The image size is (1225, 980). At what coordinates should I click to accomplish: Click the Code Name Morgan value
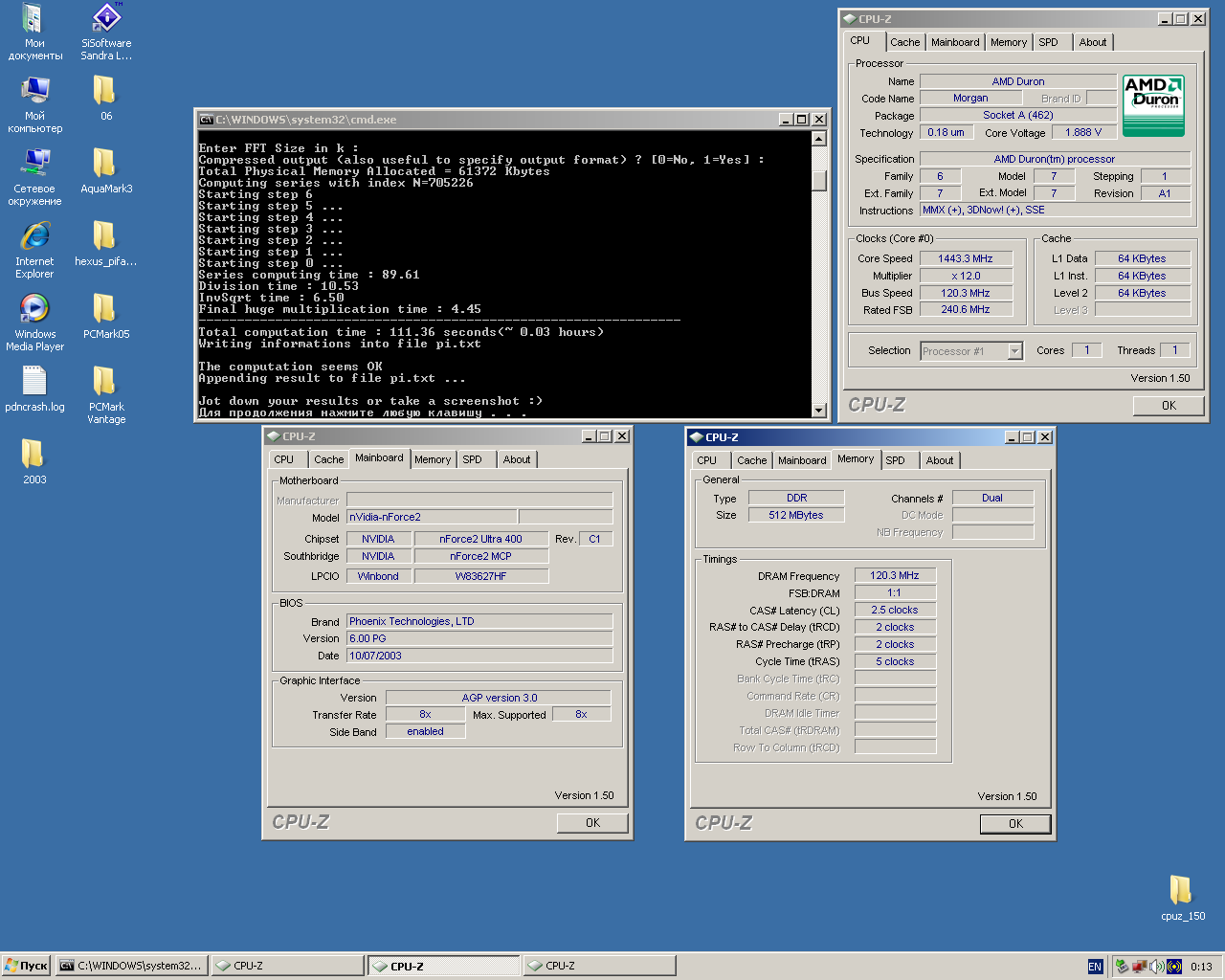pos(970,99)
